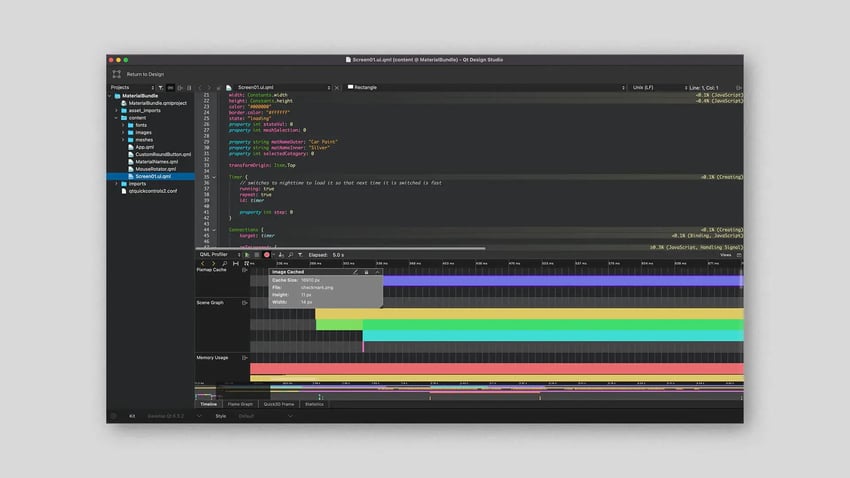Click the Return to Design label
The height and width of the screenshot is (478, 850).
pos(145,74)
